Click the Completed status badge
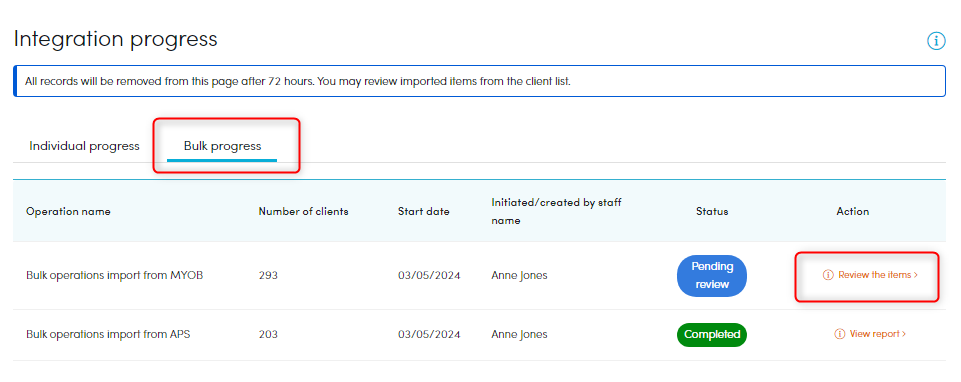Viewport: 961px width, 382px height. tap(712, 335)
